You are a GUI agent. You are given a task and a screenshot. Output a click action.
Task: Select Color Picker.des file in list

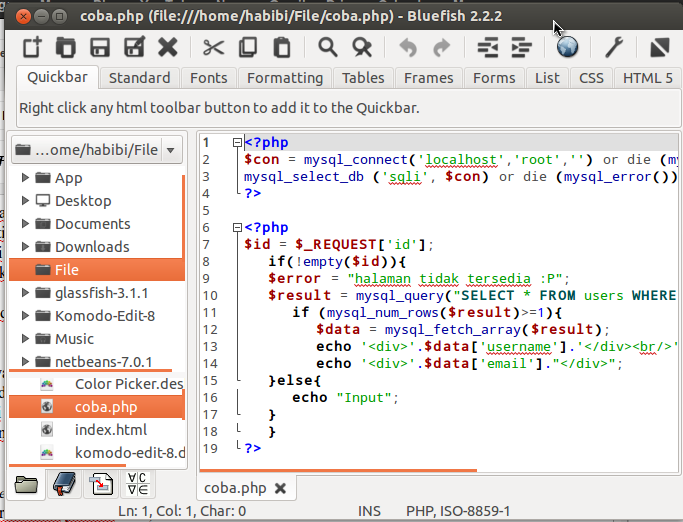pos(96,384)
